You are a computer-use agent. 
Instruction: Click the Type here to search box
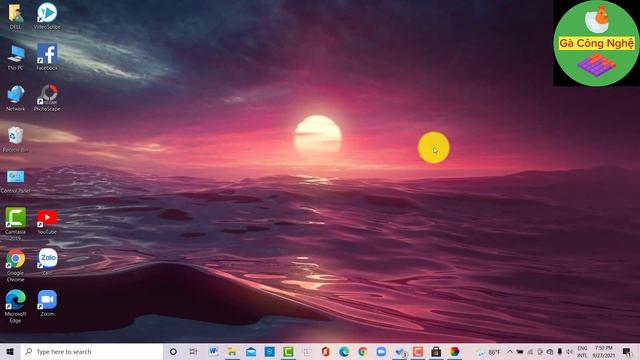[92, 351]
